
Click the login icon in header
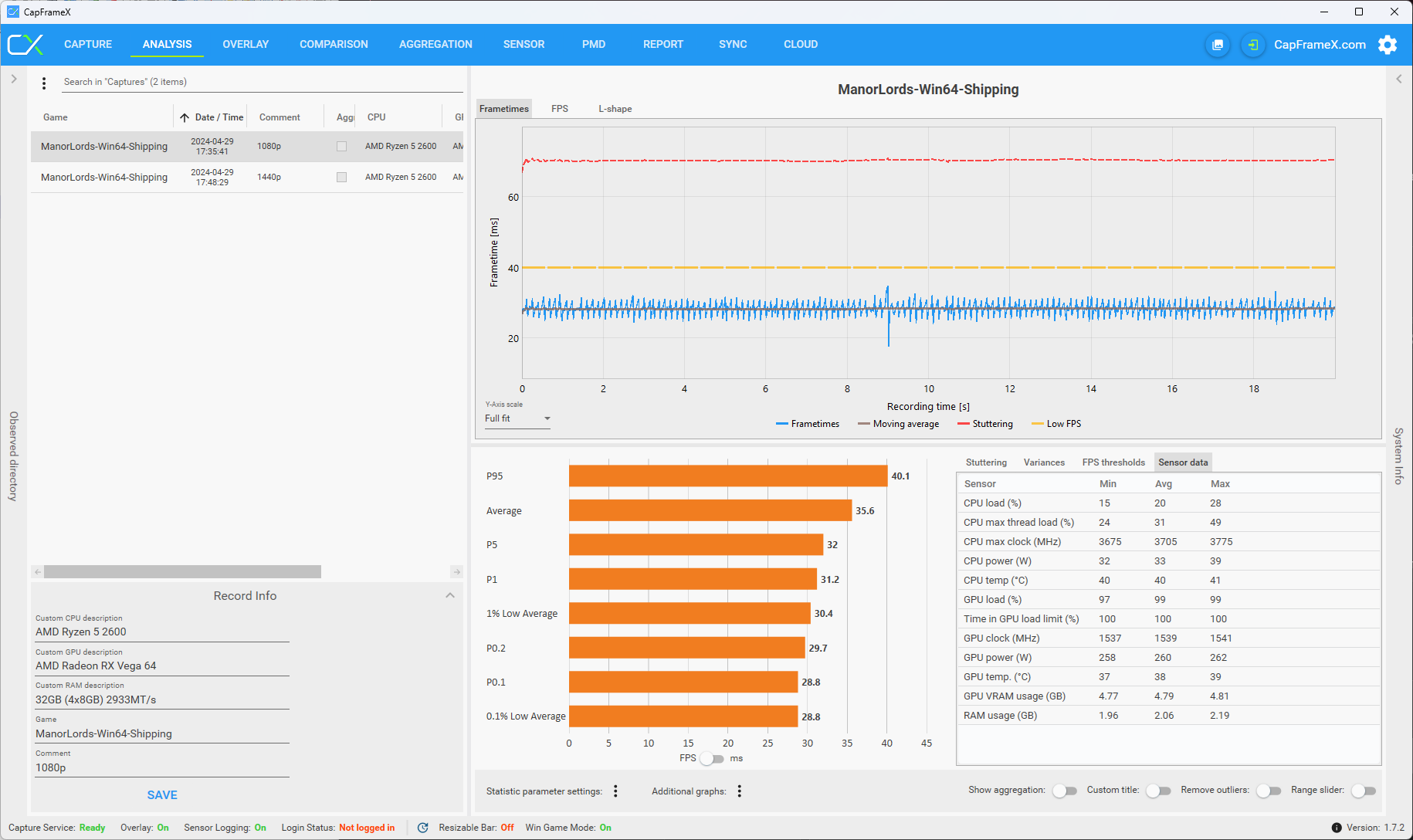[1253, 45]
